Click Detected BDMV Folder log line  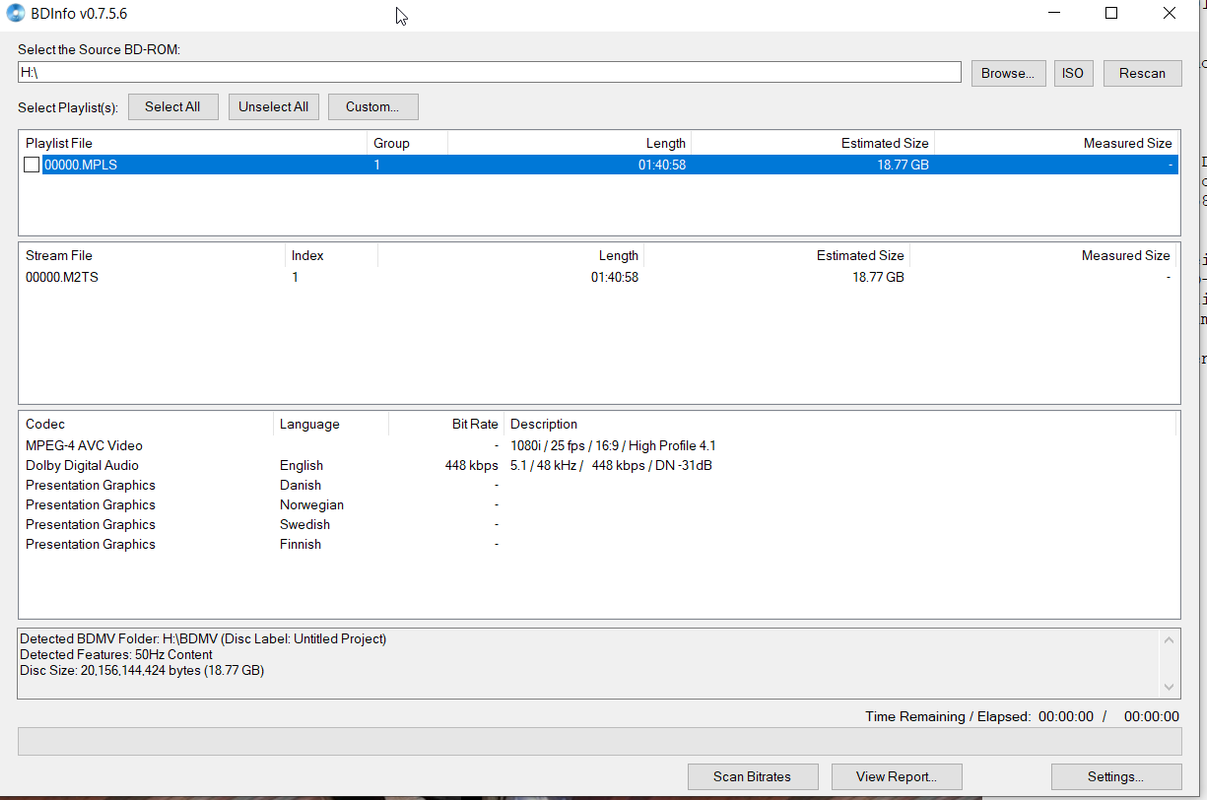click(x=203, y=639)
